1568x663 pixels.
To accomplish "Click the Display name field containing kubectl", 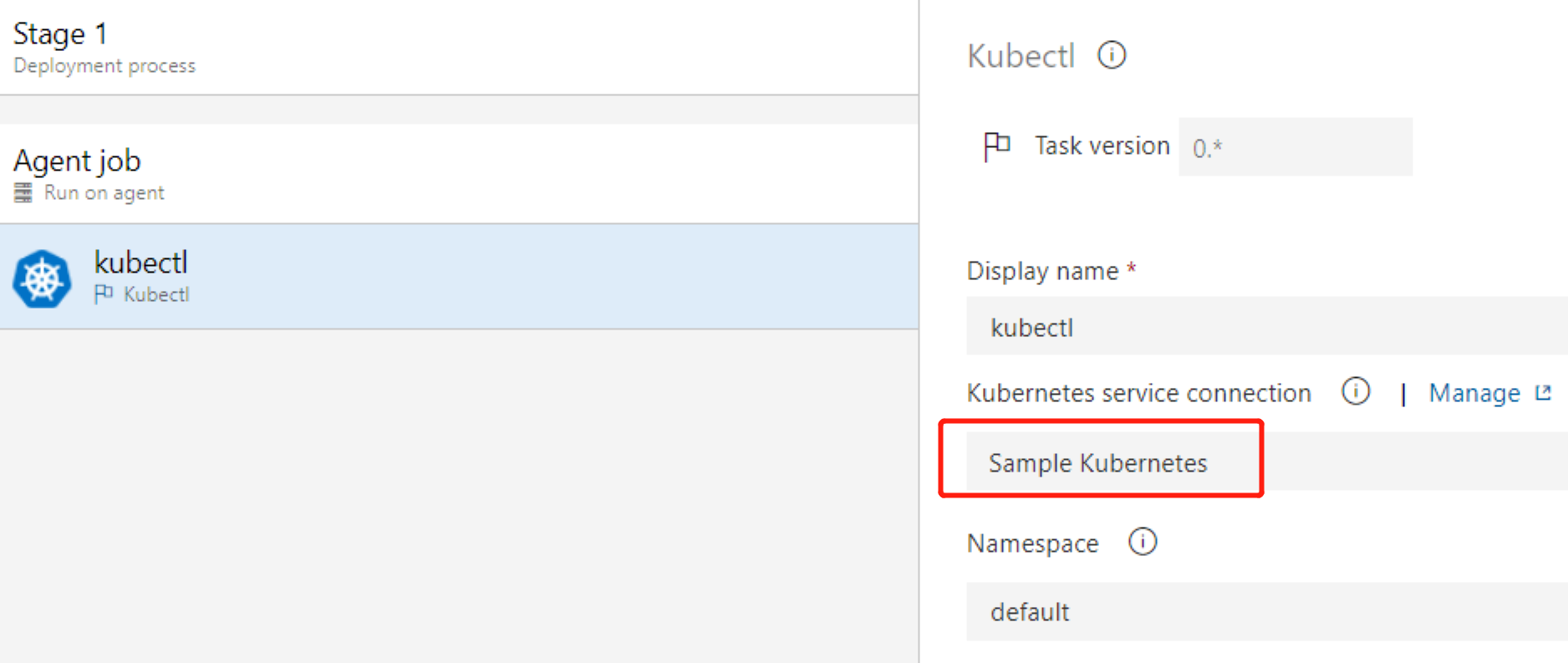I will 1267,326.
